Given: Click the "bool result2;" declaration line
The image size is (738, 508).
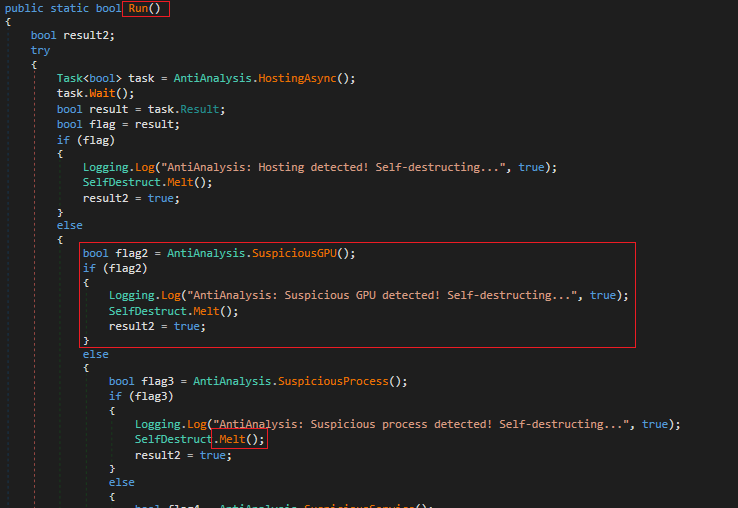Looking at the screenshot, I should (72, 35).
